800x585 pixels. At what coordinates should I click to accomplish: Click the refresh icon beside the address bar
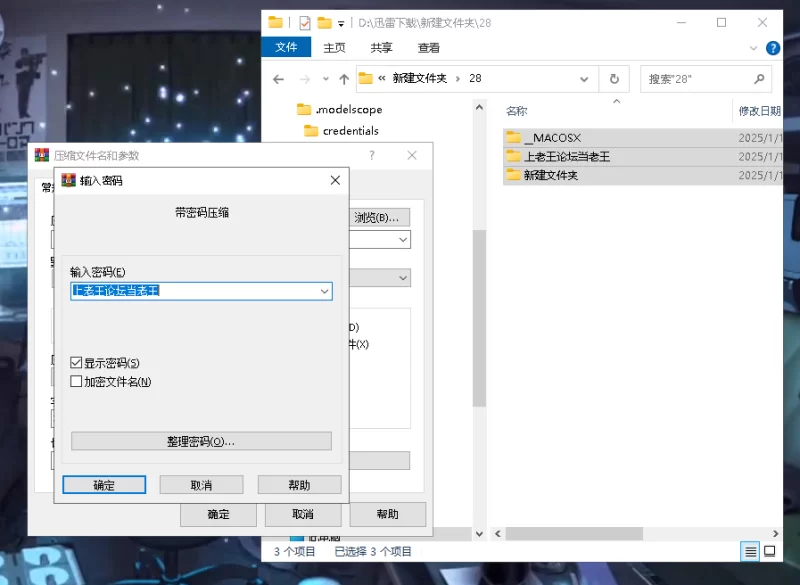tap(613, 79)
